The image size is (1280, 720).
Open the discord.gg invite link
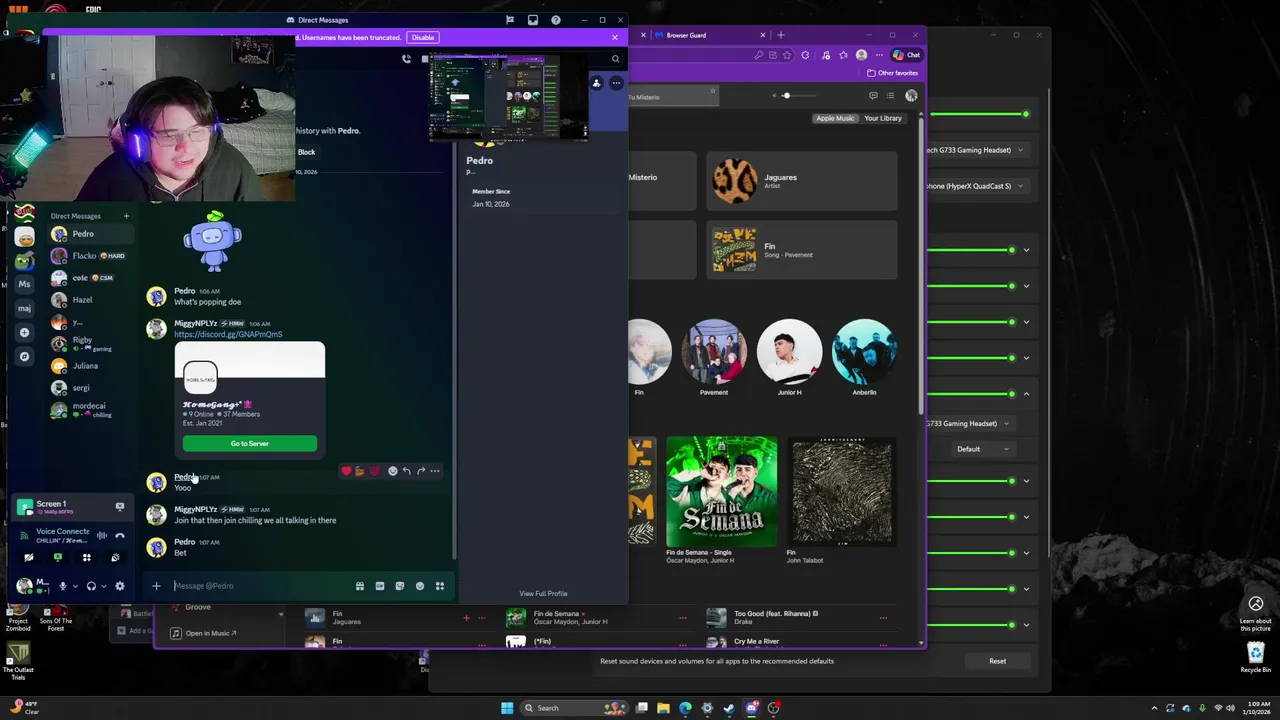coord(228,334)
